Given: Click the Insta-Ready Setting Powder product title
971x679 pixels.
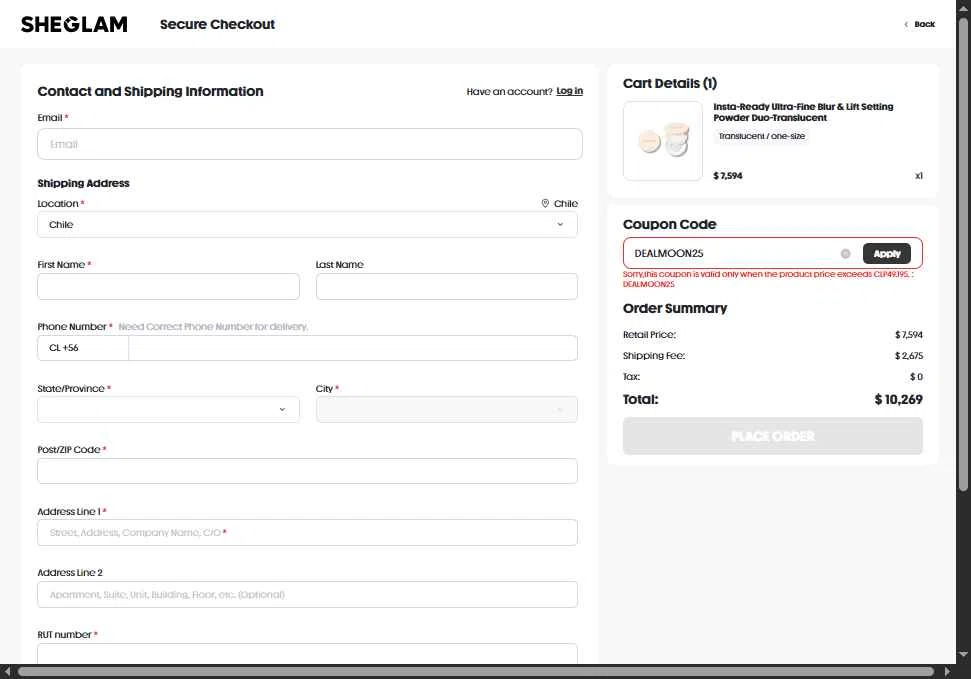Looking at the screenshot, I should 803,112.
